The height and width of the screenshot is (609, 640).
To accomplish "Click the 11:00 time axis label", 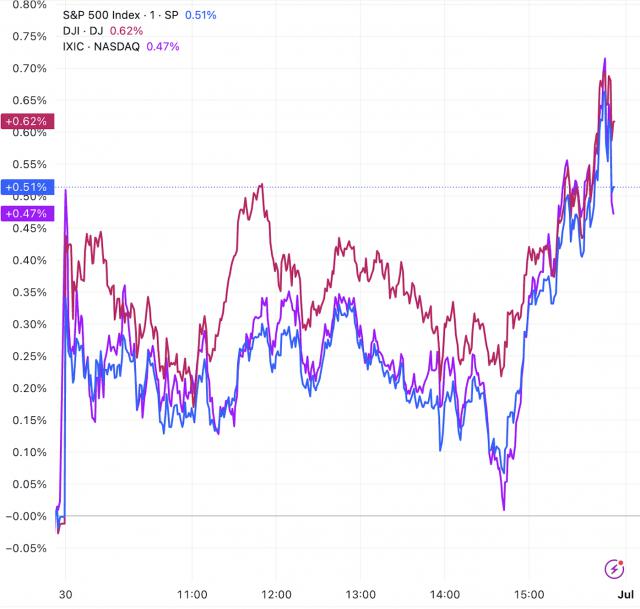I will tap(191, 592).
